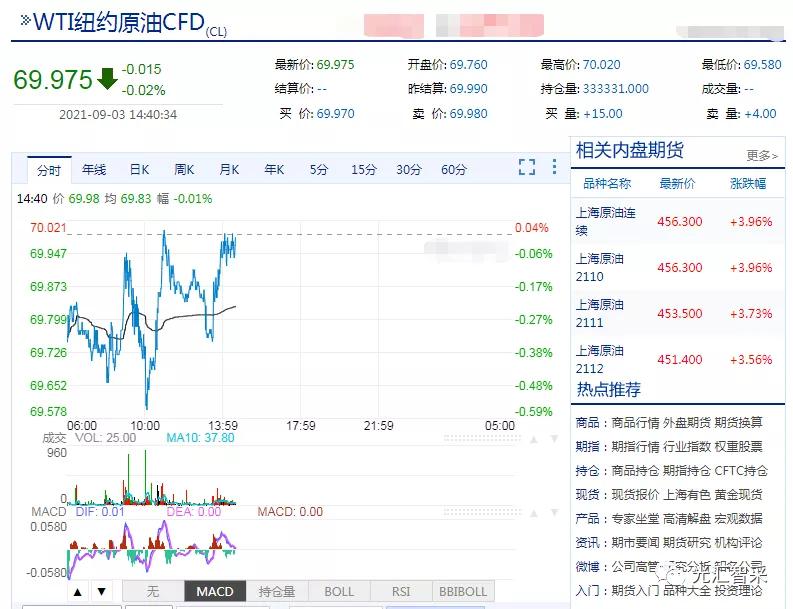Select the BBIBOLL indicator button

point(463,591)
